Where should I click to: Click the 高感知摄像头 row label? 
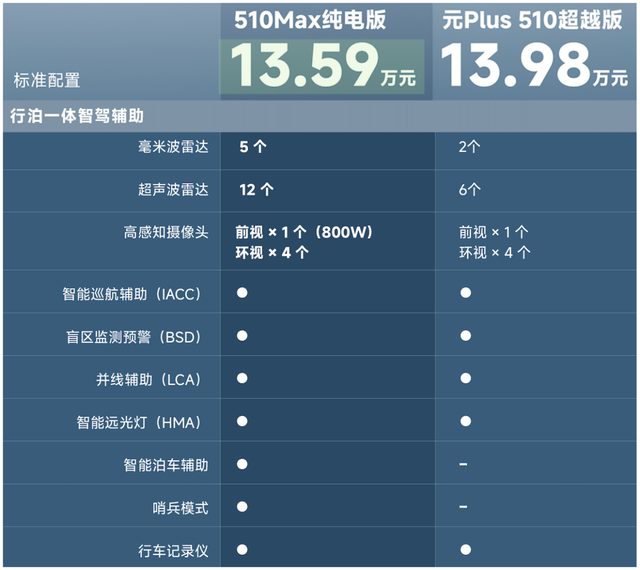166,232
